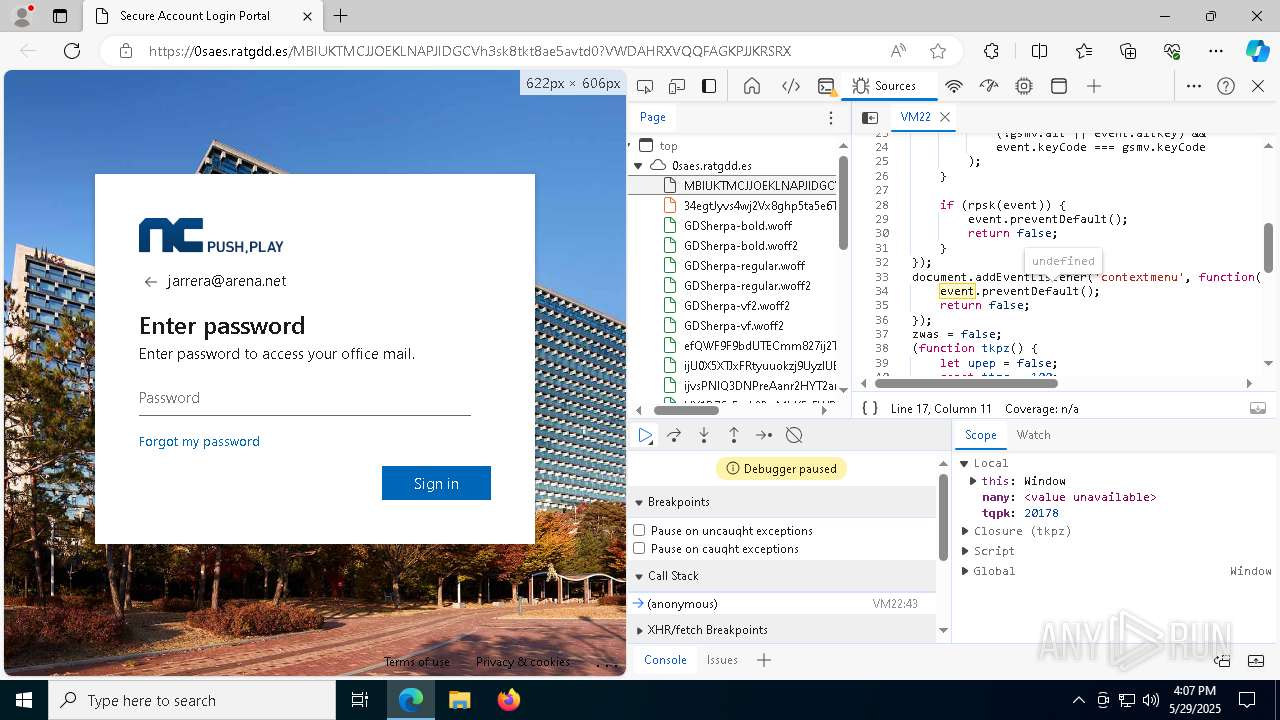Screen dimensions: 1280x720
Task: Open the Forgot my password link
Action: click(199, 441)
